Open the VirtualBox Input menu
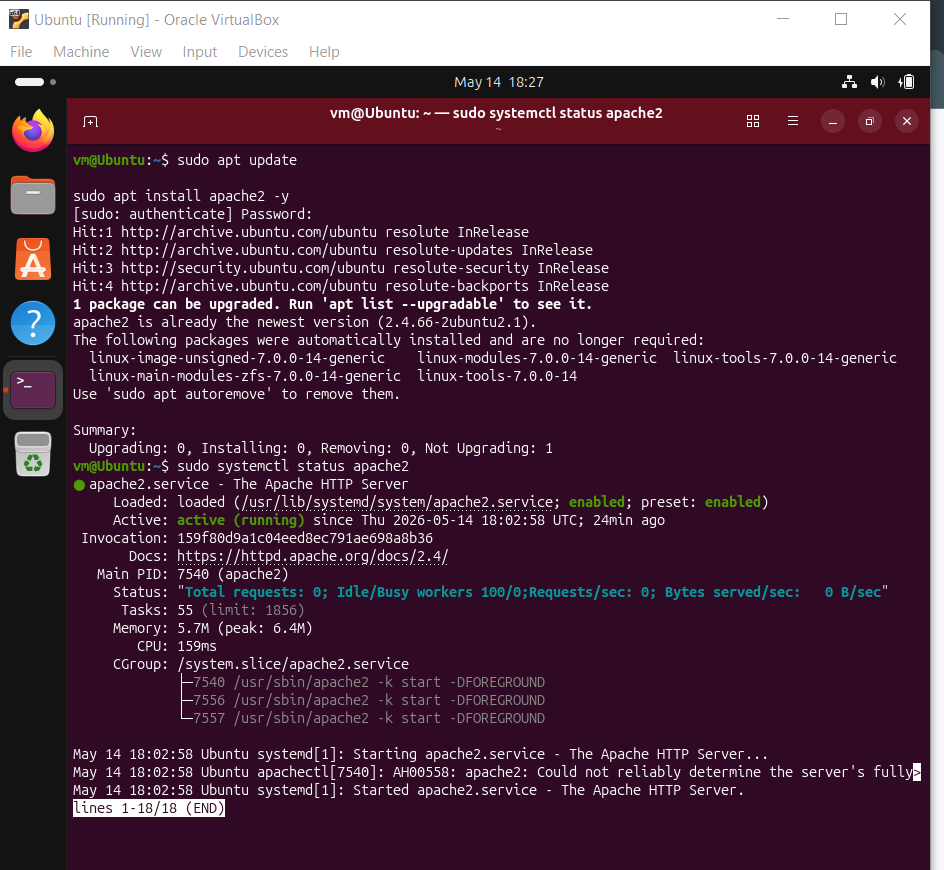Image resolution: width=944 pixels, height=870 pixels. pyautogui.click(x=200, y=52)
